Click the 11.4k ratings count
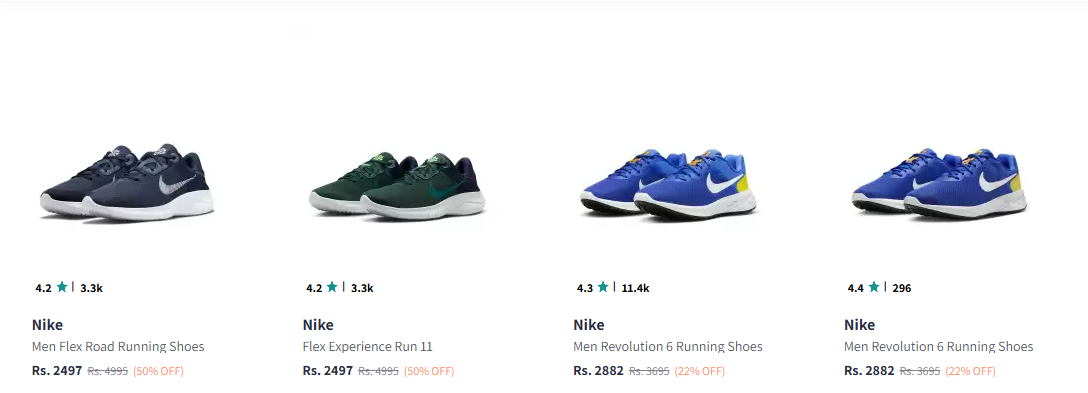 (635, 287)
